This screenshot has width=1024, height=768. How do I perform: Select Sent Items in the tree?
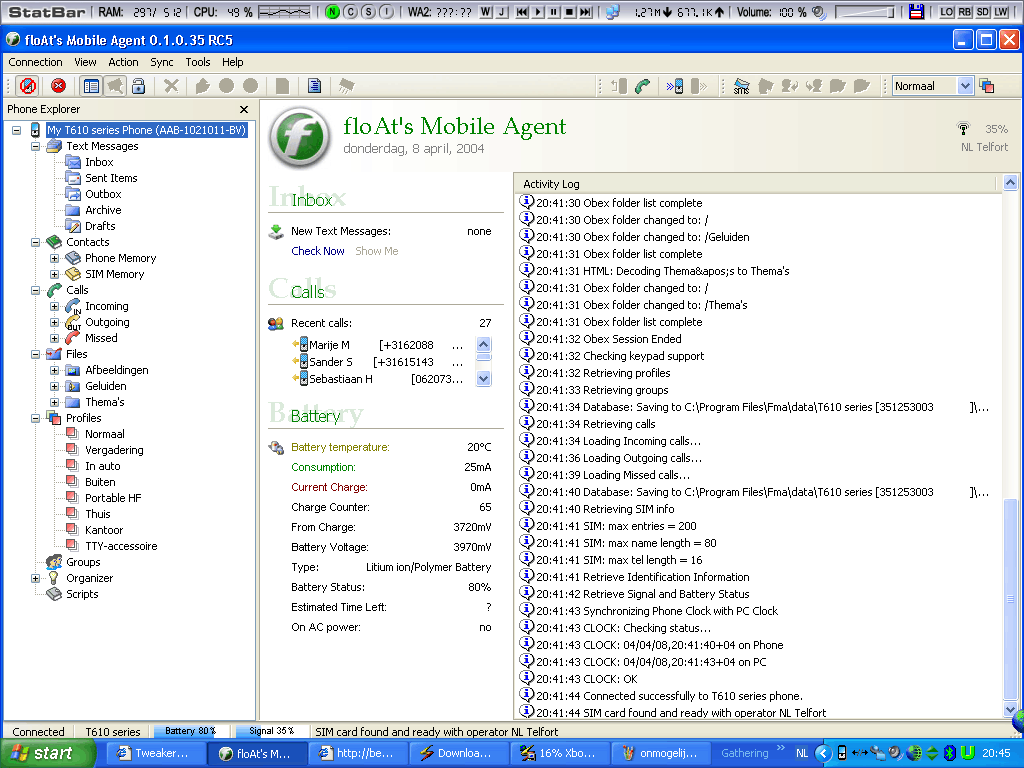pyautogui.click(x=111, y=178)
